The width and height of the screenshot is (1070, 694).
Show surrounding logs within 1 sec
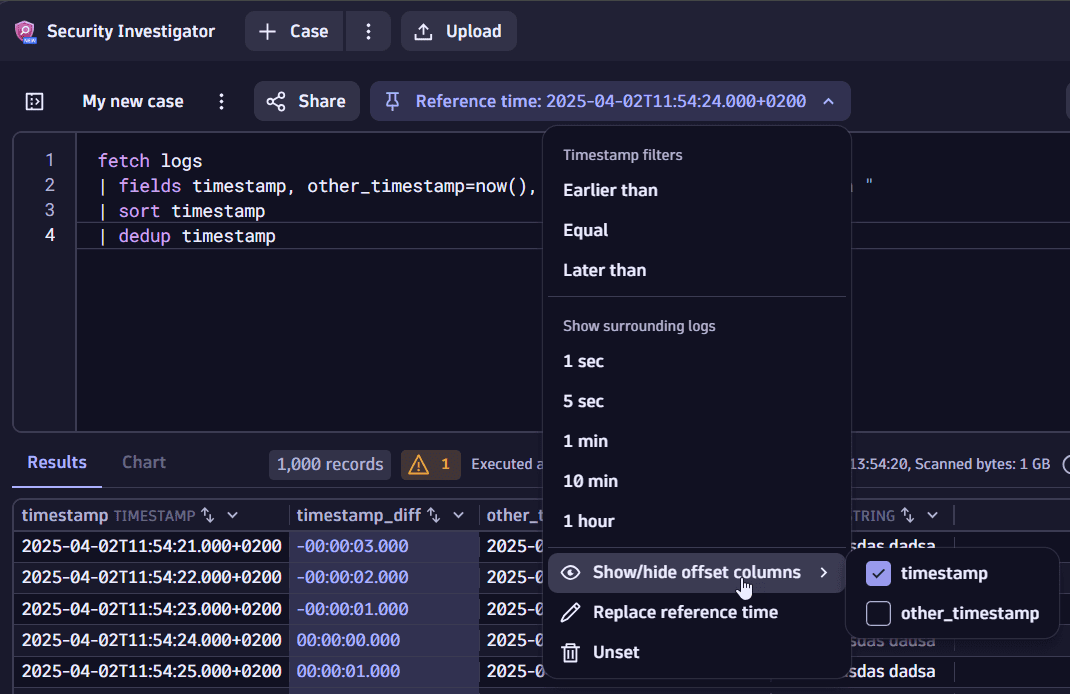(697, 362)
